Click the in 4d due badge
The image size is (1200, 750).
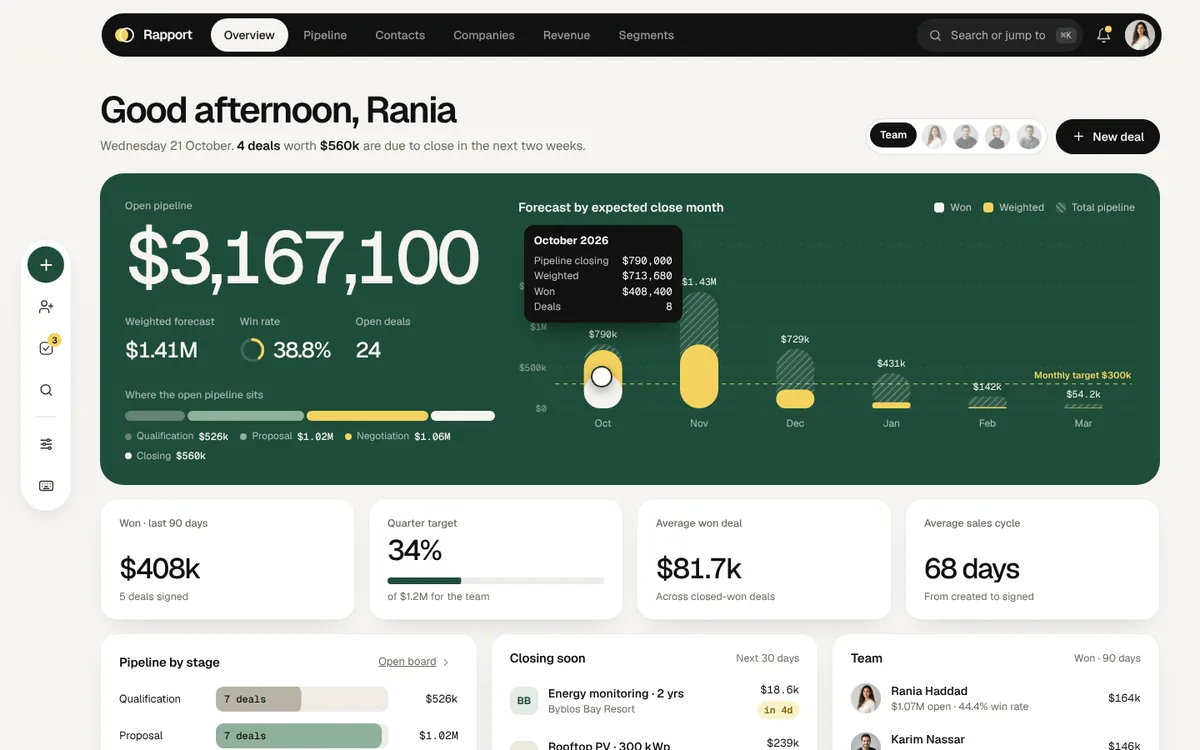tap(778, 710)
